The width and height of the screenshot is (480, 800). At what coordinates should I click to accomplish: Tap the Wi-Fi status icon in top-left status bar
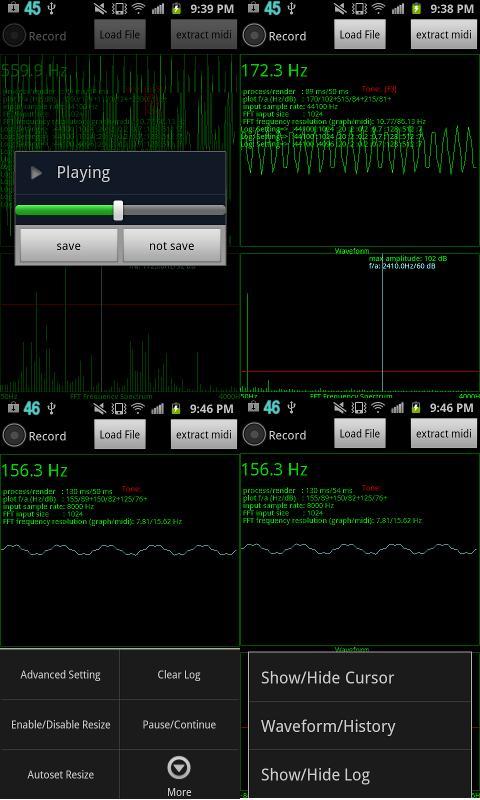click(x=138, y=8)
